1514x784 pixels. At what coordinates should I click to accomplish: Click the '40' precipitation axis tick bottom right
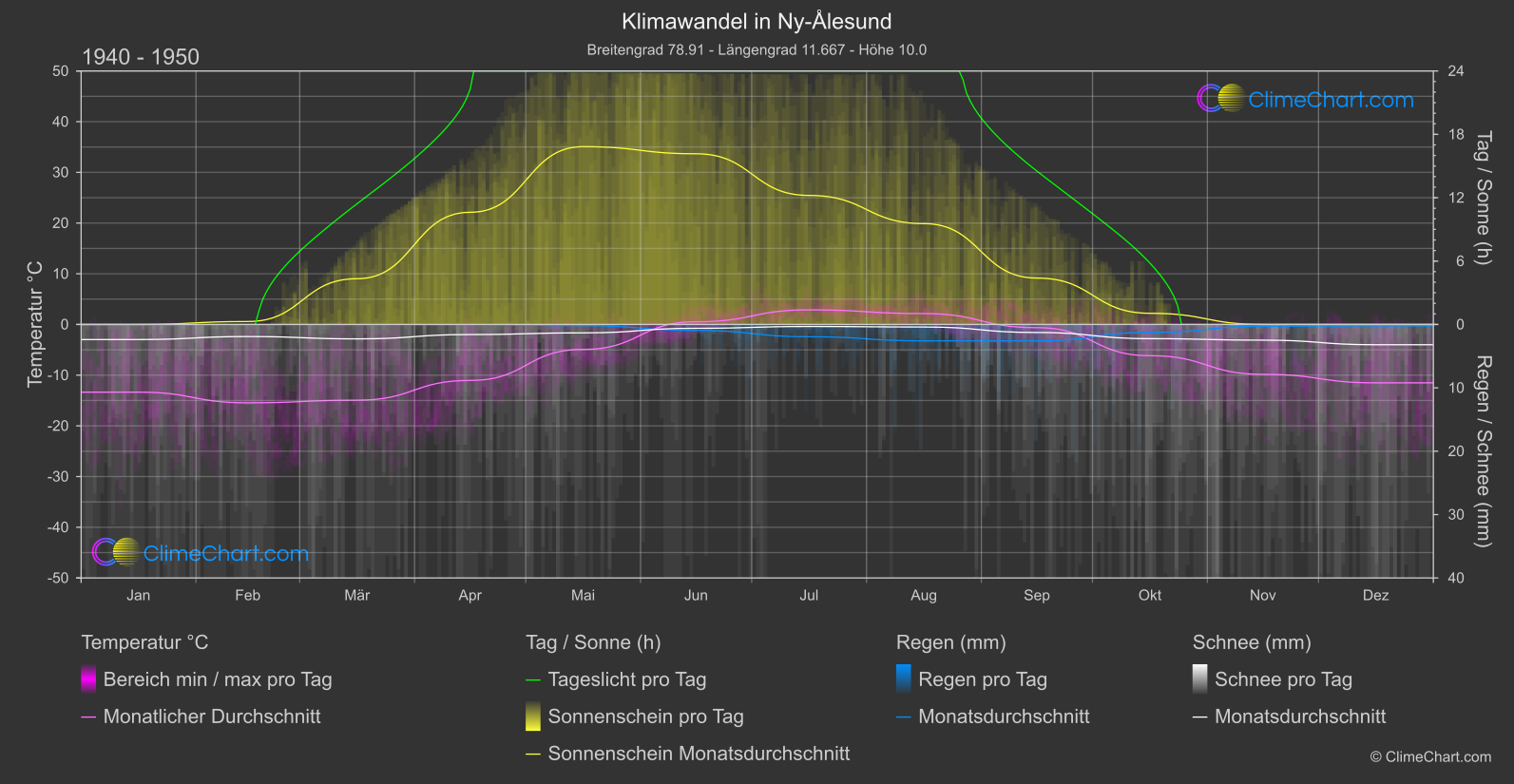click(1456, 578)
